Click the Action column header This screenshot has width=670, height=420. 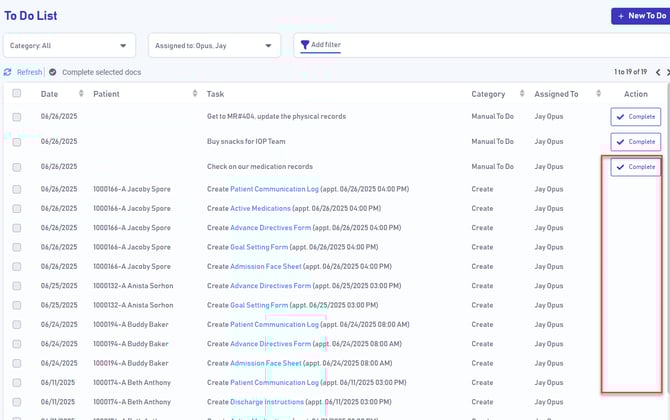pyautogui.click(x=636, y=94)
